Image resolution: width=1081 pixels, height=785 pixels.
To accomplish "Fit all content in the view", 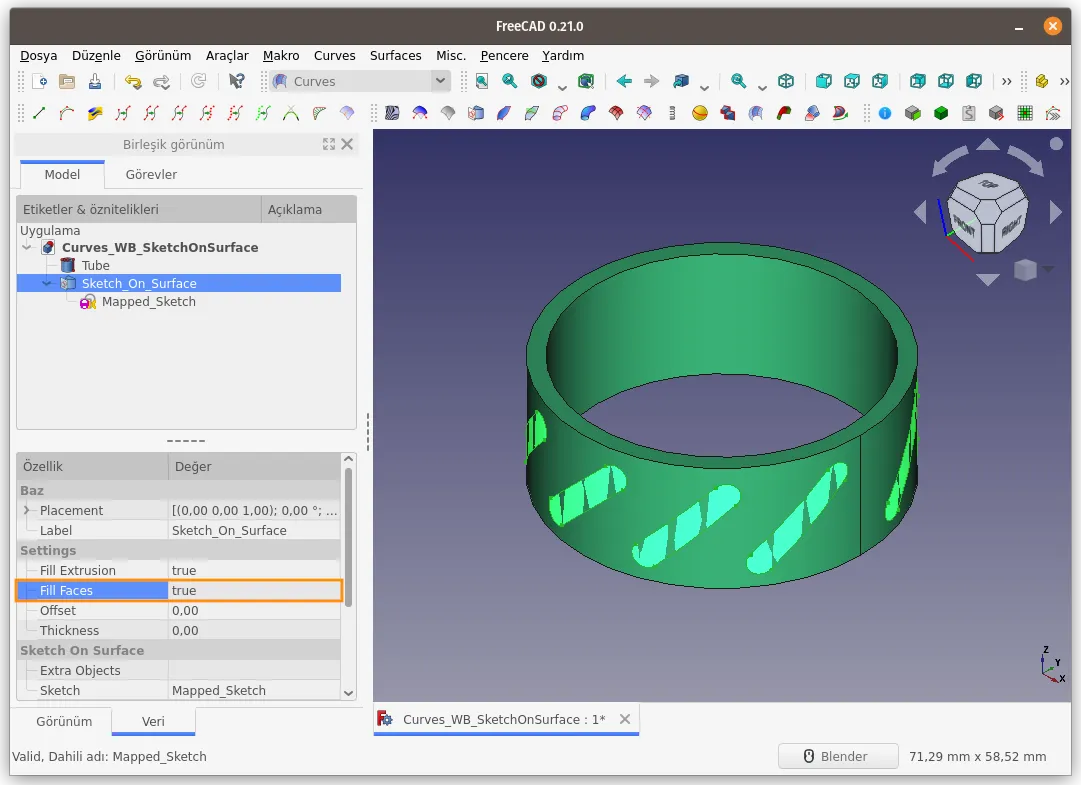I will [x=482, y=81].
